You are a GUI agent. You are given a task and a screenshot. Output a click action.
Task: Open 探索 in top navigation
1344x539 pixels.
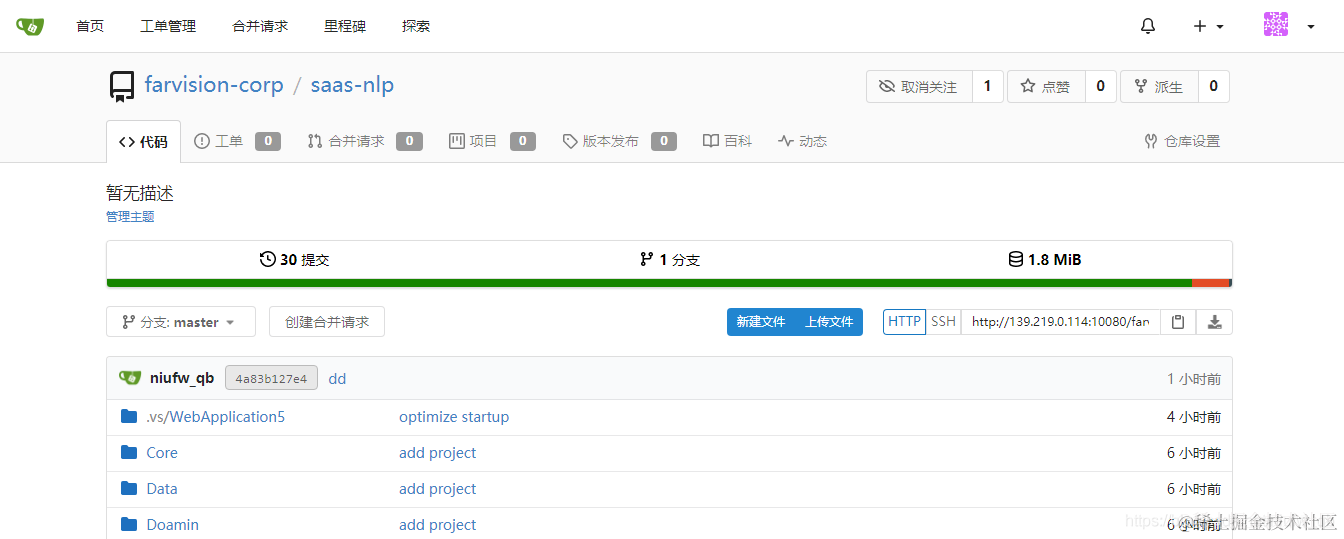pos(416,26)
